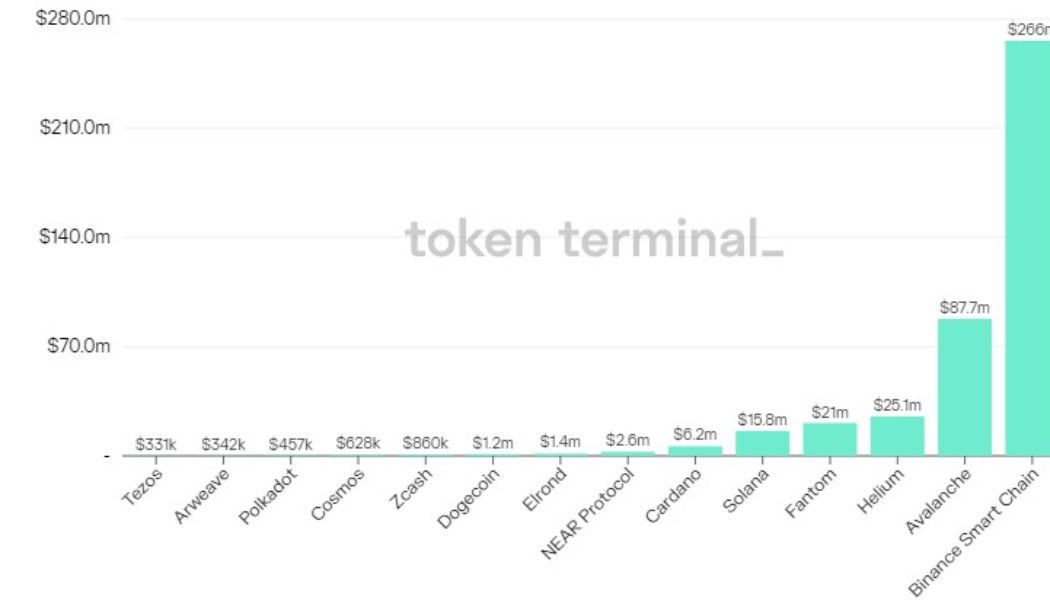Click the $25.1m data label
The height and width of the screenshot is (600, 1050).
pyautogui.click(x=897, y=405)
